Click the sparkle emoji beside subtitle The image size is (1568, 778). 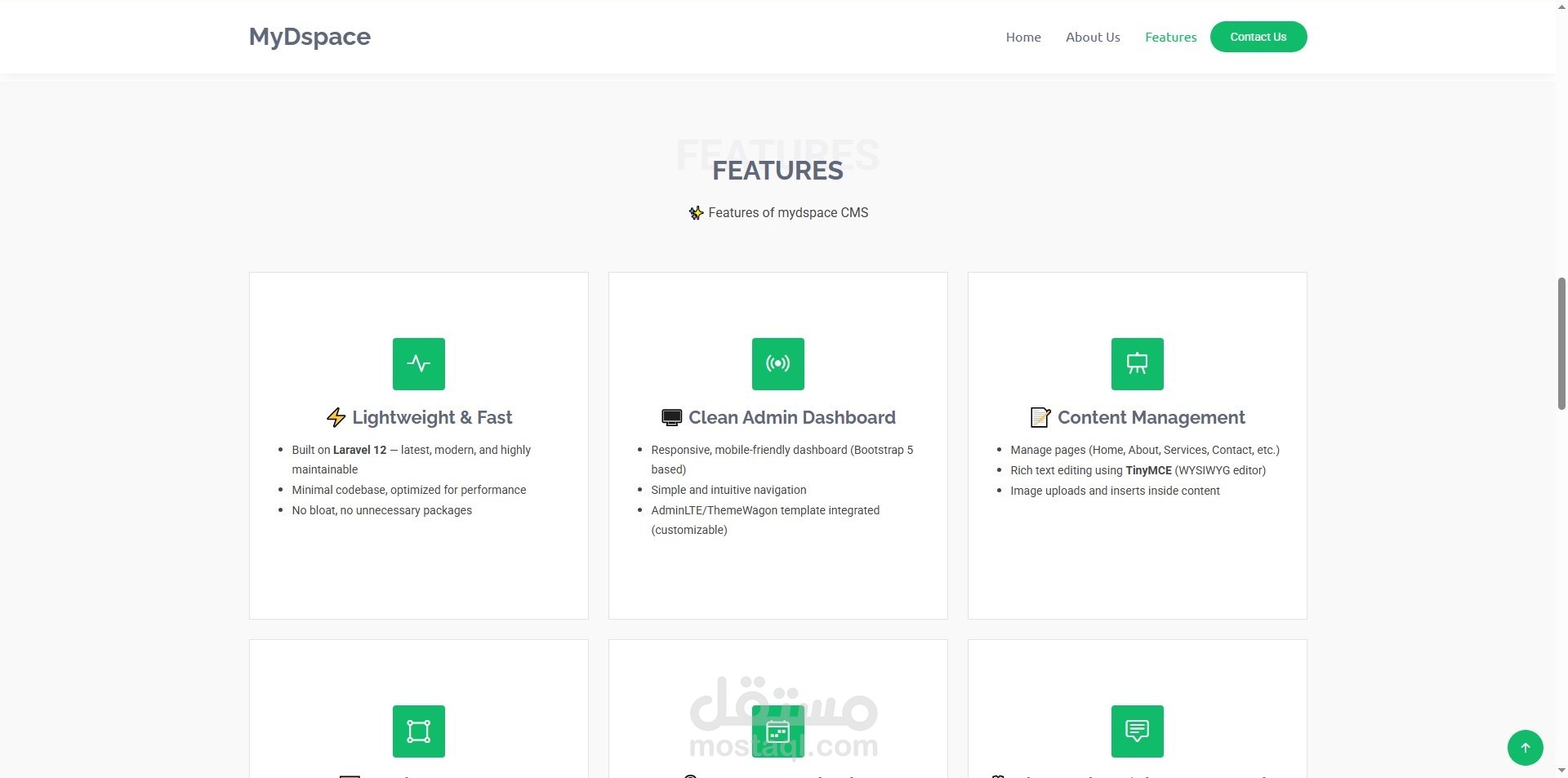tap(696, 213)
